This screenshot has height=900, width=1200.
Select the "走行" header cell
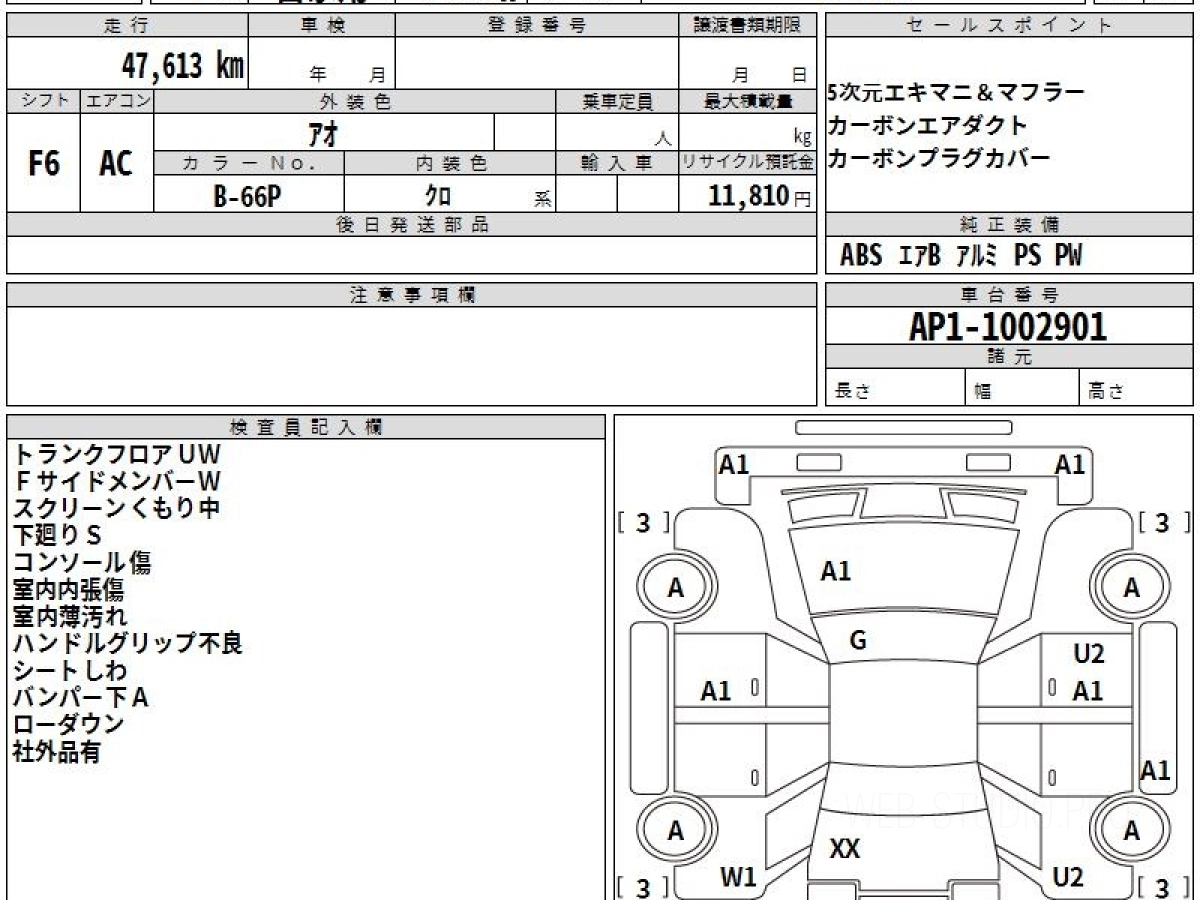coord(127,26)
